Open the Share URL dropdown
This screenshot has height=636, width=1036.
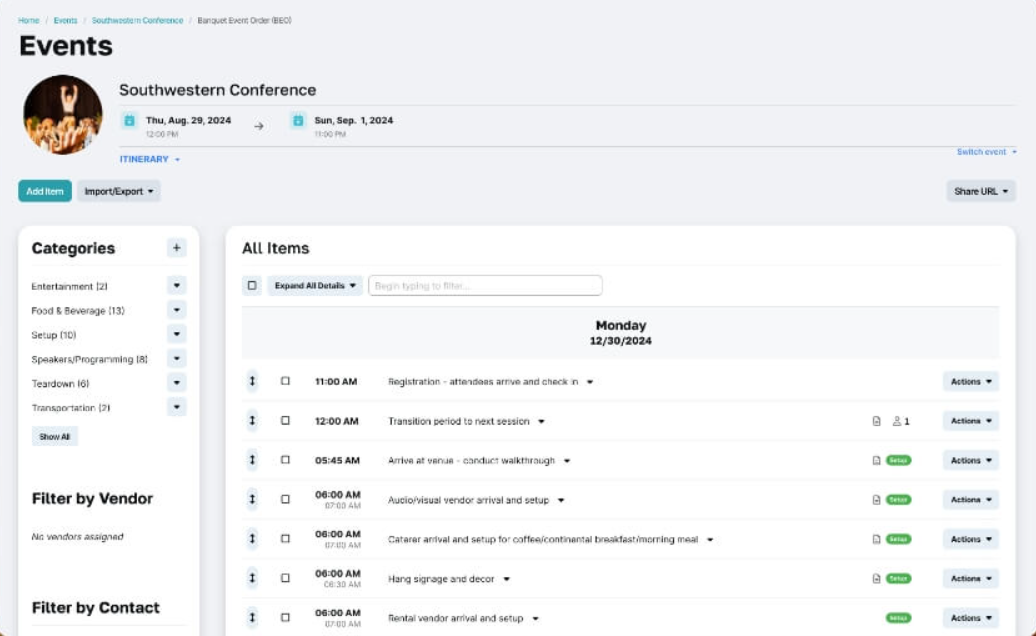tap(980, 191)
